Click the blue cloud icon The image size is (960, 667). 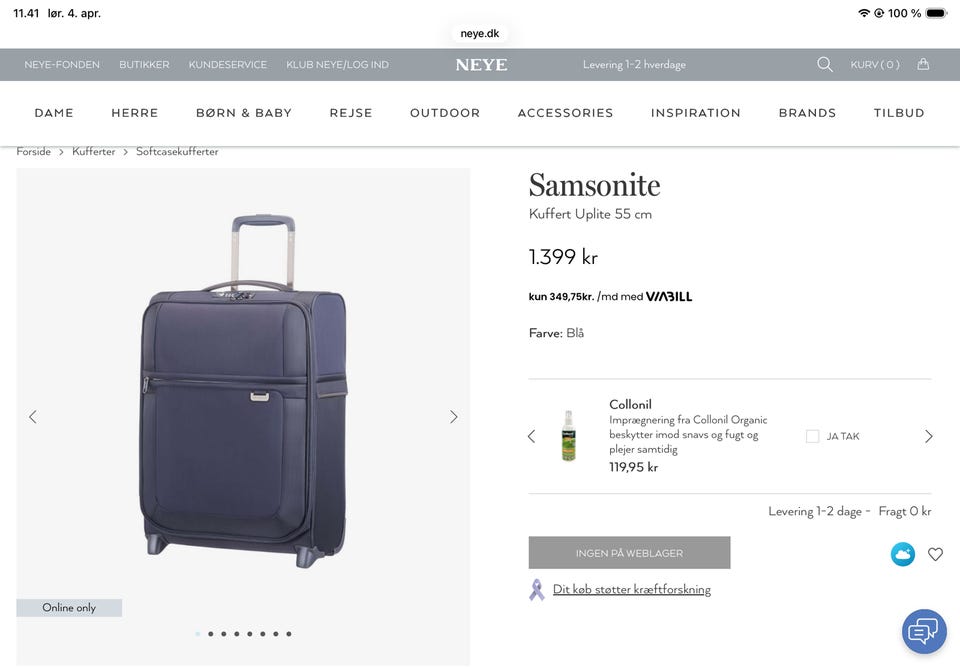[x=903, y=554]
